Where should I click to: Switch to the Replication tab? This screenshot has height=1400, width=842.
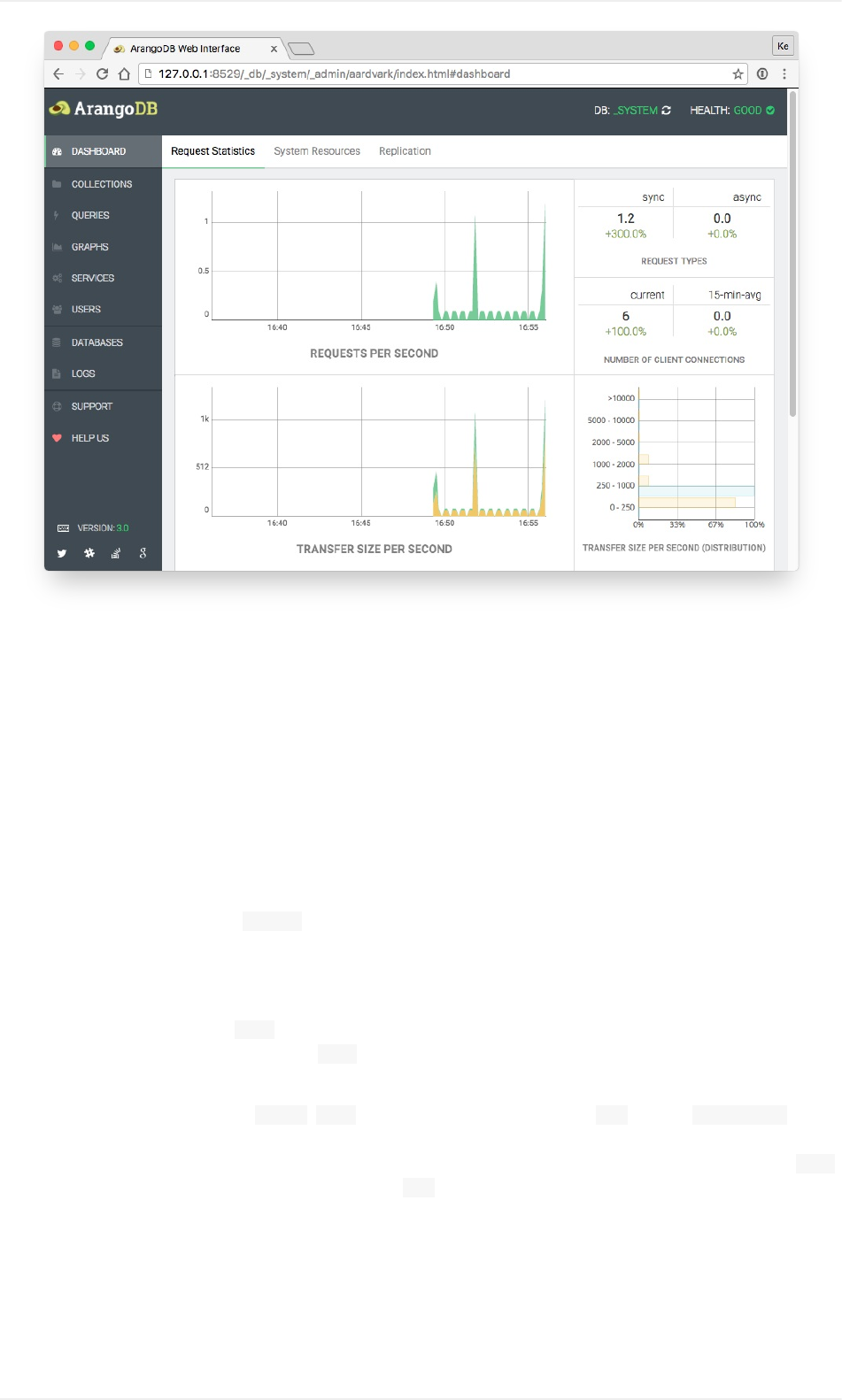click(x=405, y=151)
